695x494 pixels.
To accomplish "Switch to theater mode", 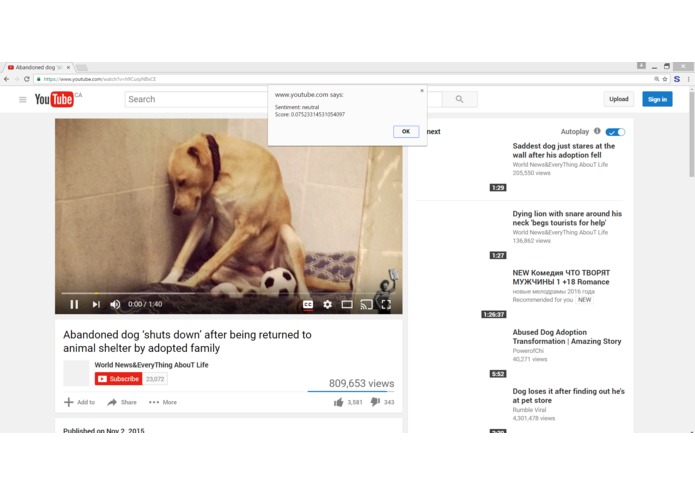I will (347, 304).
